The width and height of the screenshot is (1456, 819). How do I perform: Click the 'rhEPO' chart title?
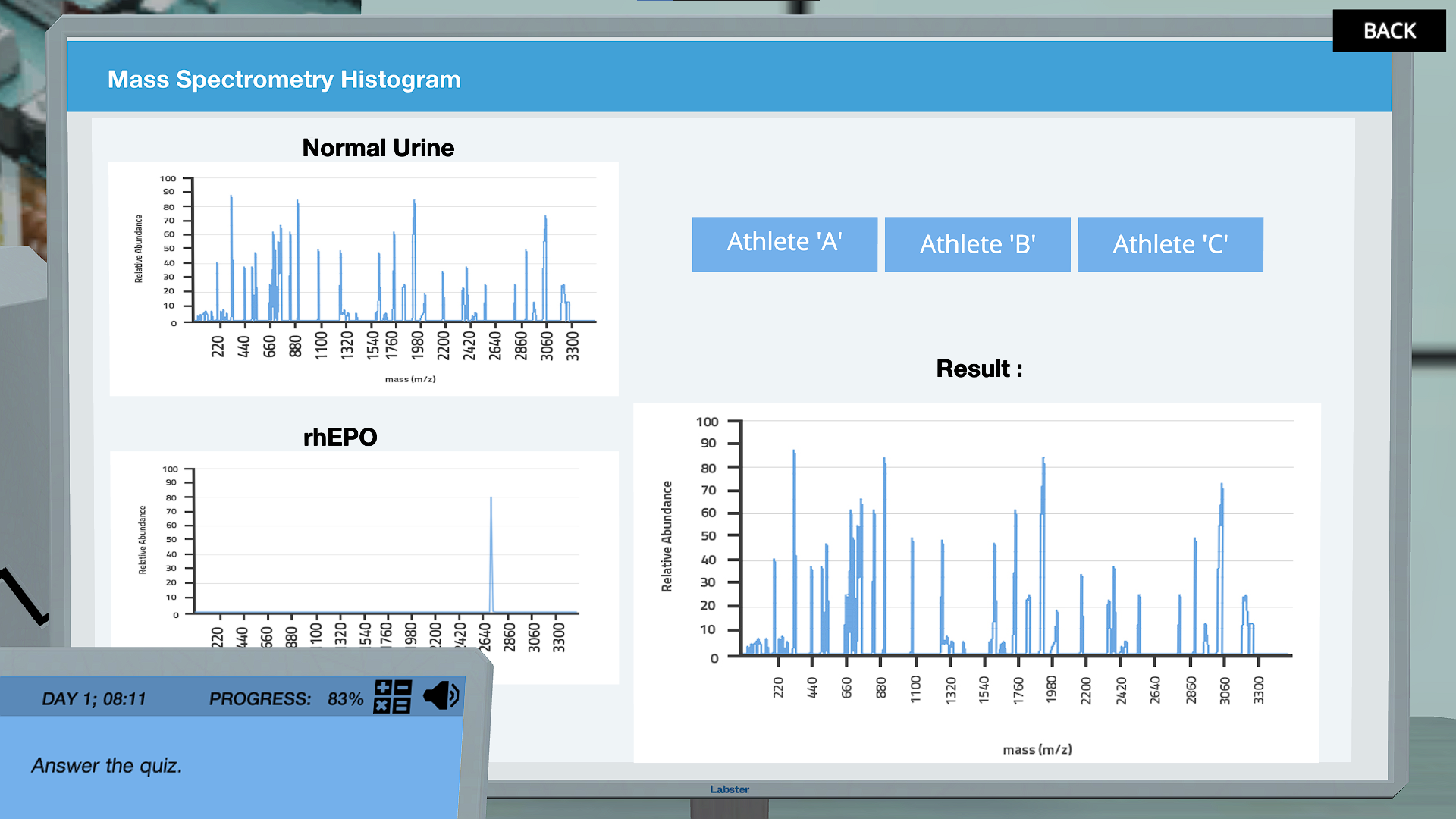pyautogui.click(x=340, y=438)
